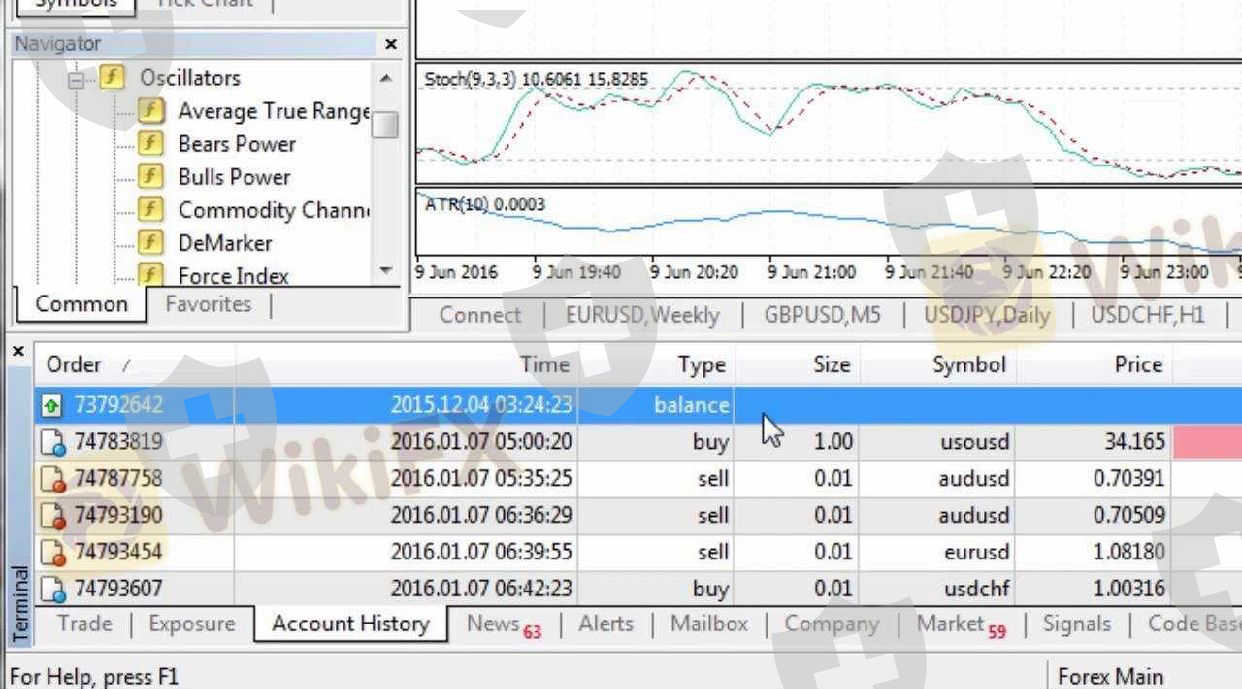
Task: Sort history by the Symbol column header
Action: tap(968, 365)
